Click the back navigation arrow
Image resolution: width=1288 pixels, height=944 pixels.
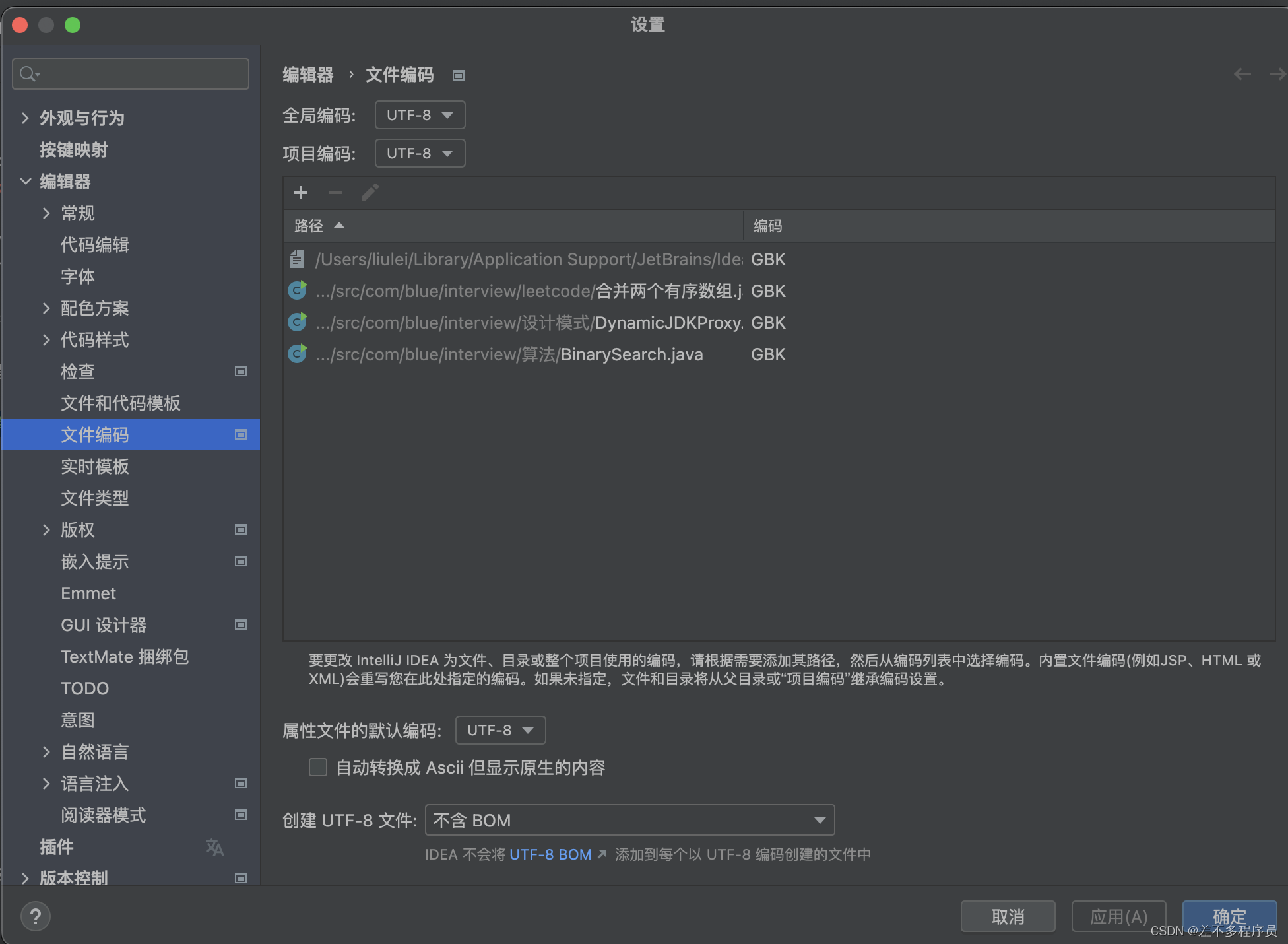click(x=1242, y=74)
